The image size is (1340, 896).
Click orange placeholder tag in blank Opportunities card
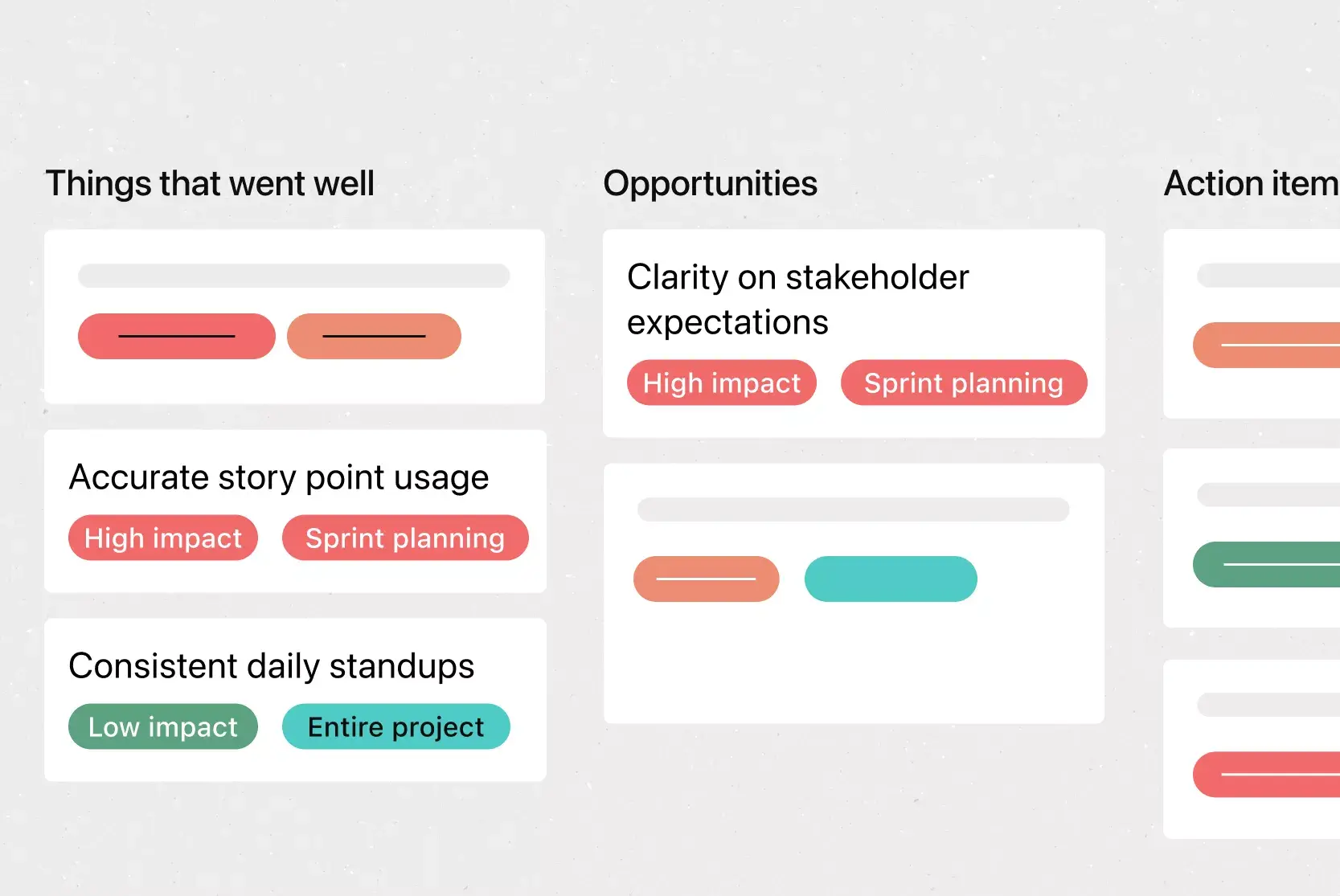point(706,579)
